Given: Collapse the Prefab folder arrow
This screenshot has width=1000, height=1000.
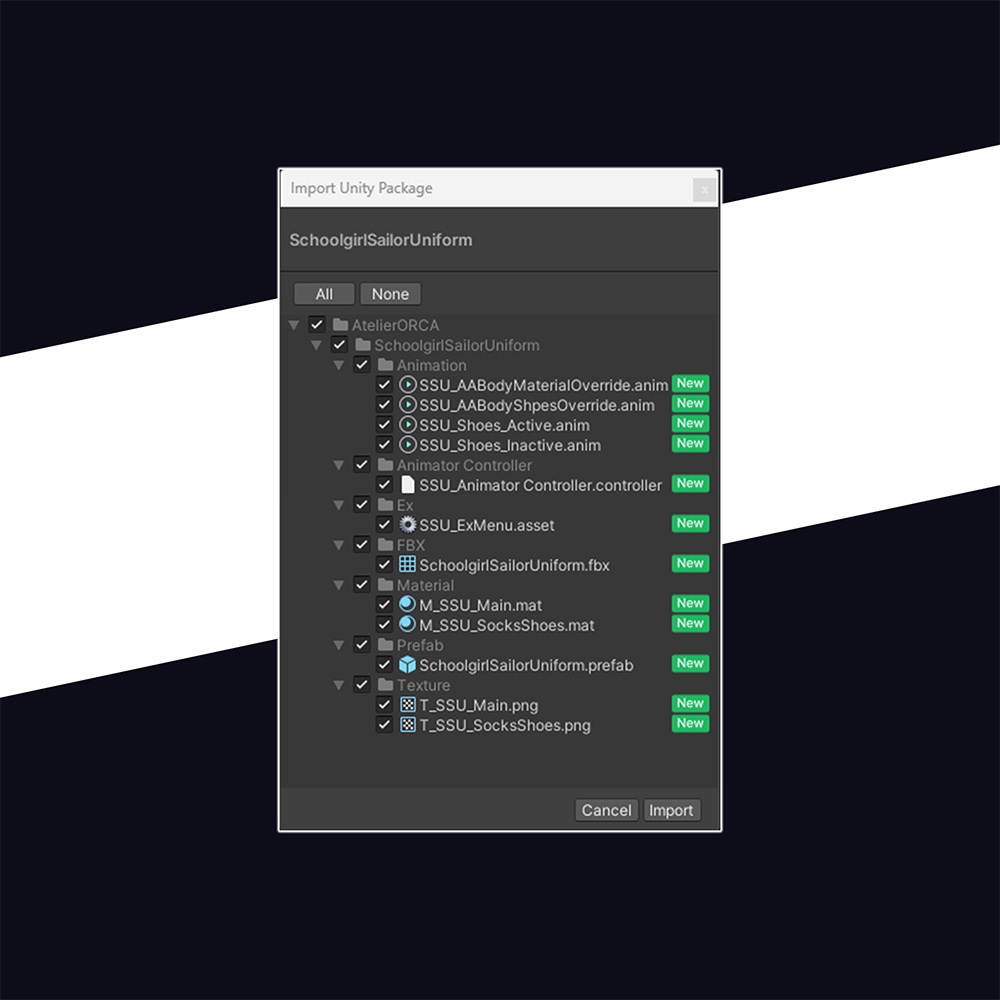Looking at the screenshot, I should (339, 645).
